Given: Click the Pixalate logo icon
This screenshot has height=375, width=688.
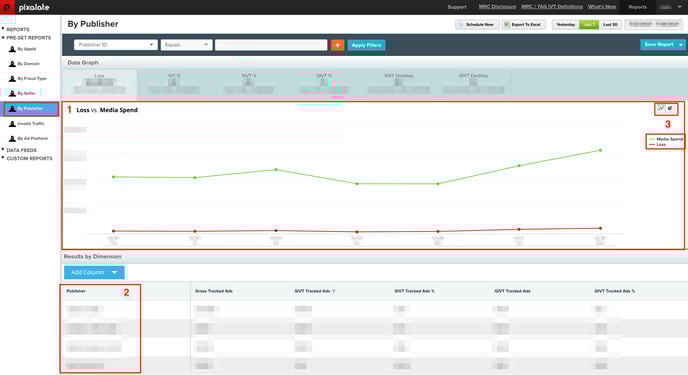Looking at the screenshot, I should coord(7,7).
